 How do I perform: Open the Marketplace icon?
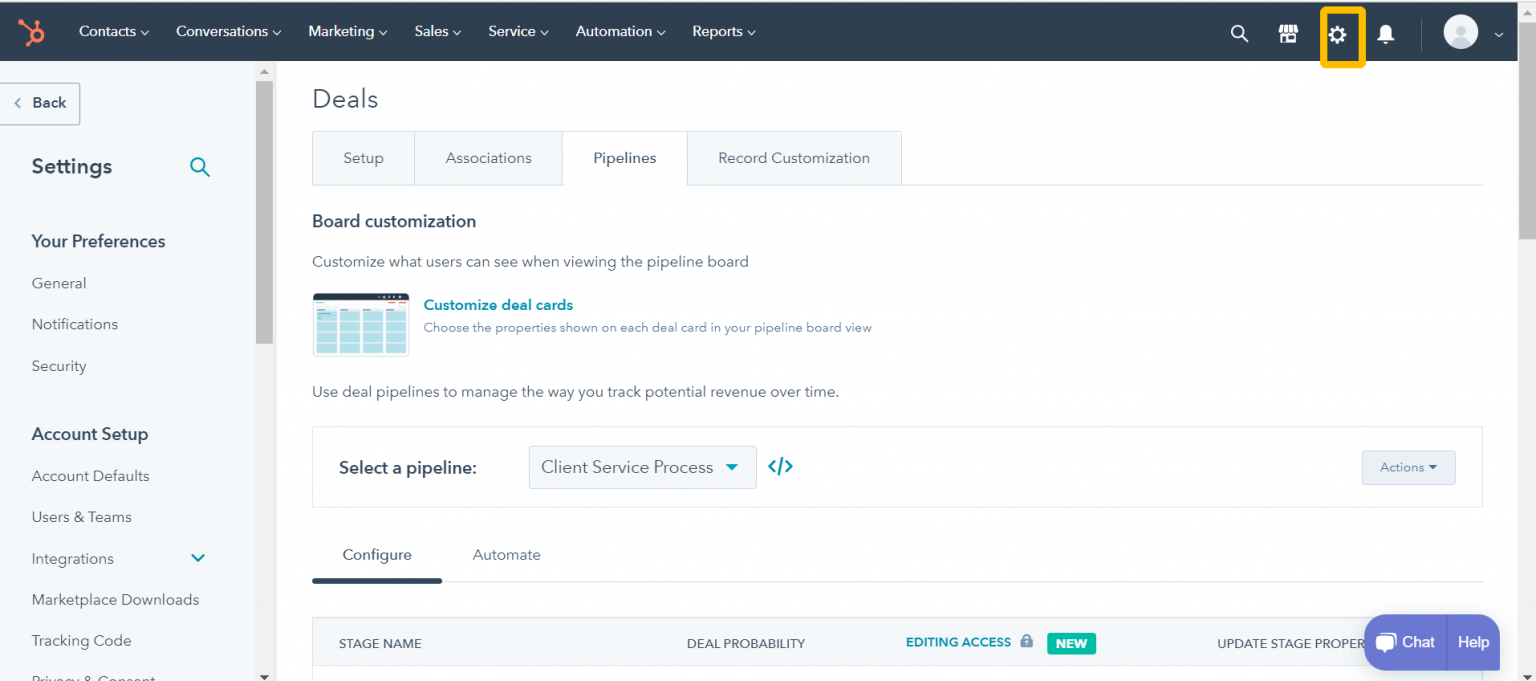(1288, 33)
